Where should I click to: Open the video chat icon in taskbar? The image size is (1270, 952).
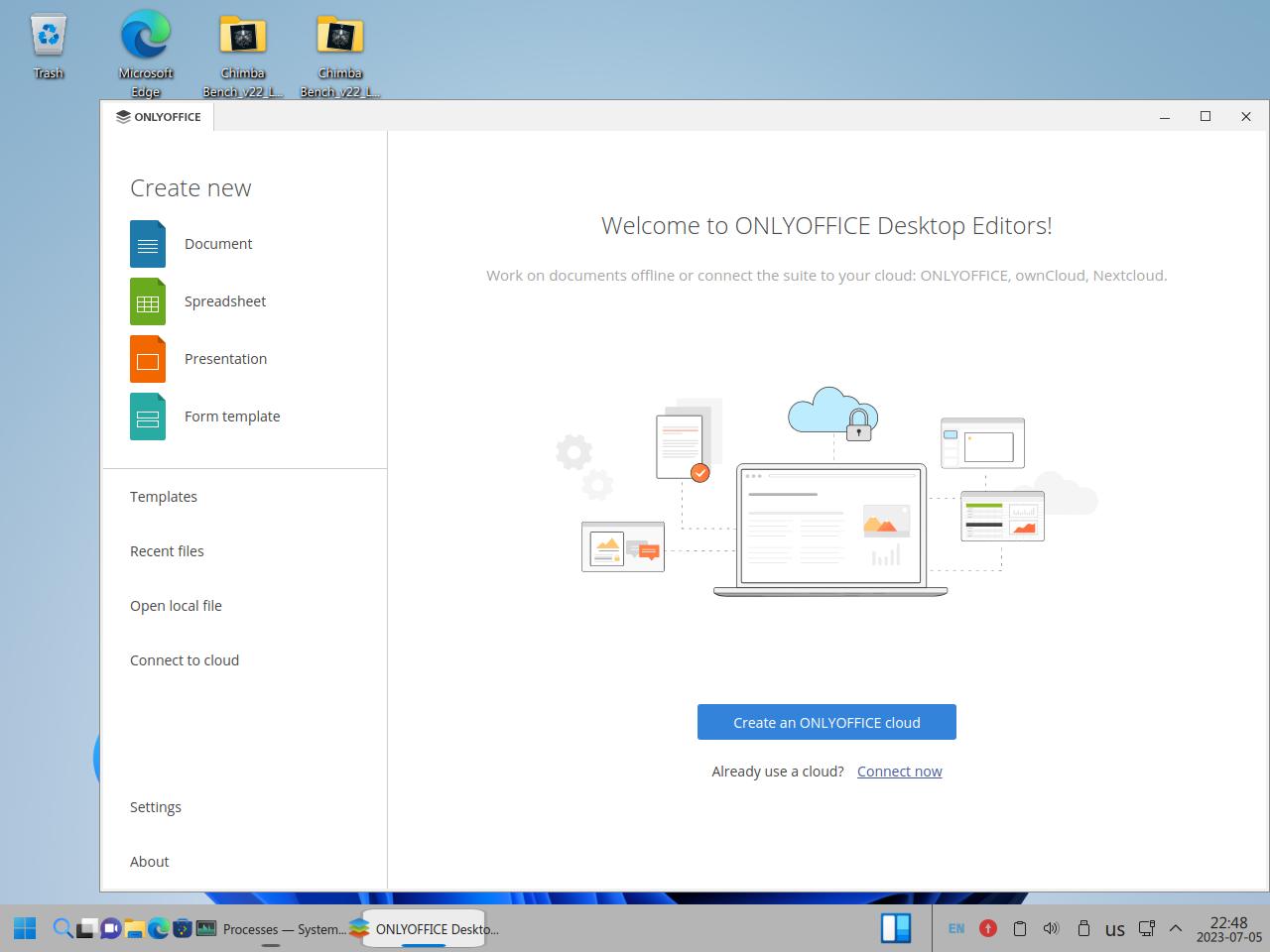(110, 928)
